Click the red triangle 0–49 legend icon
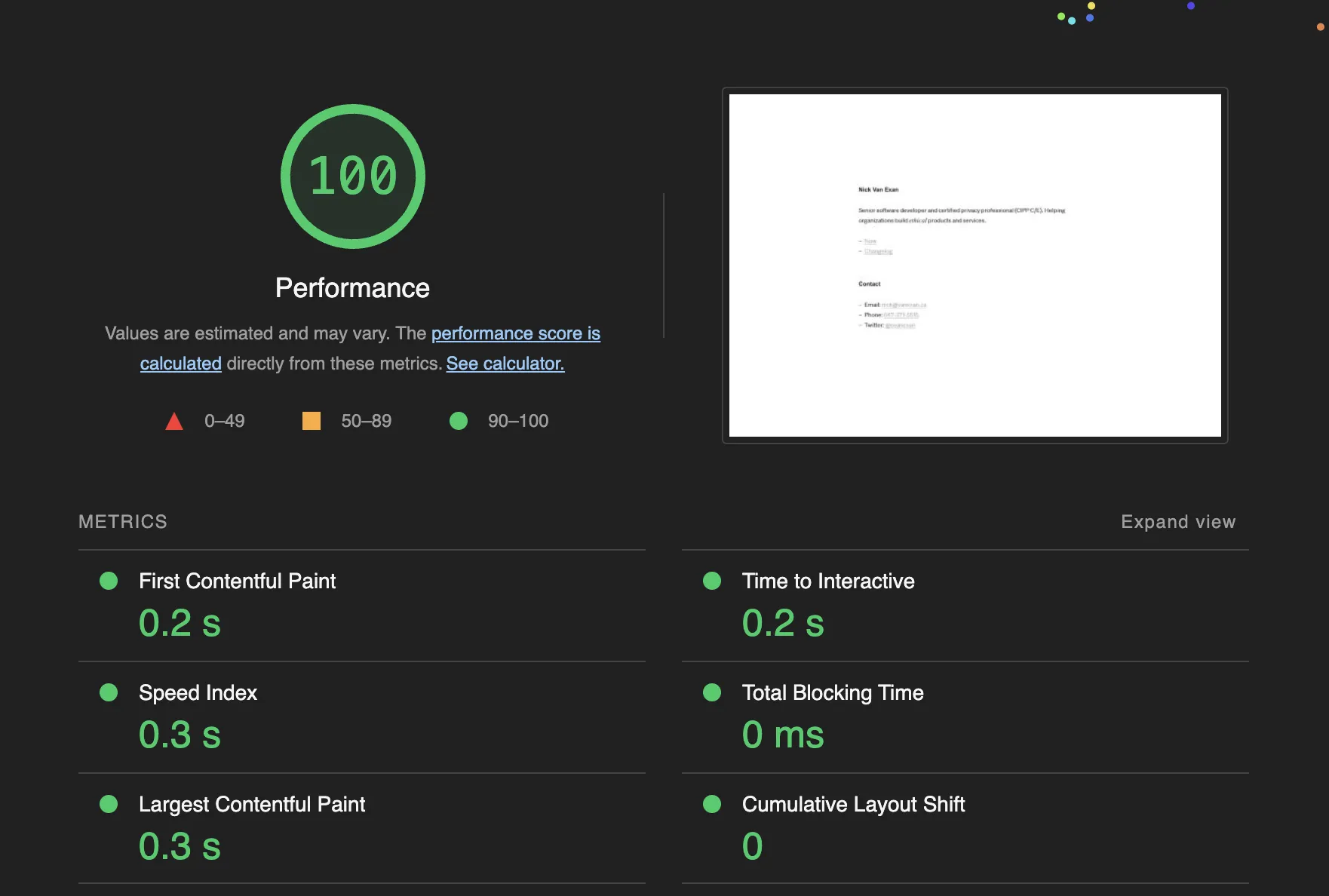1329x896 pixels. point(174,421)
